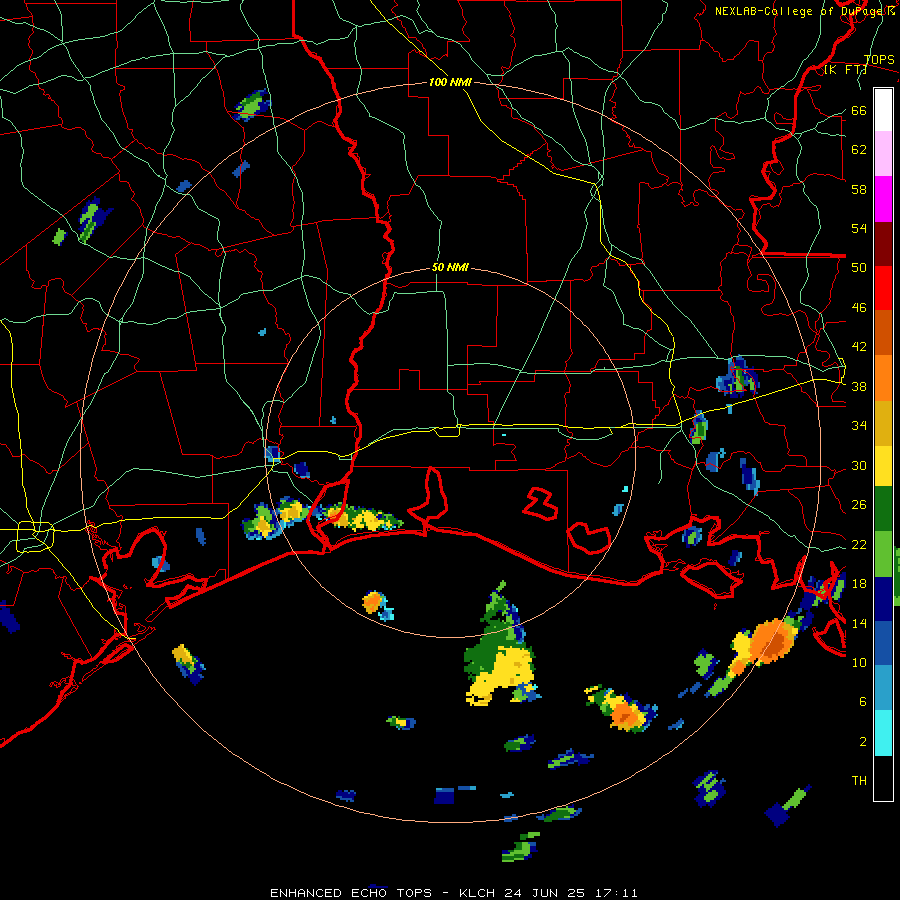Click the "26" legend value
Screen dimensions: 900x900
point(859,505)
